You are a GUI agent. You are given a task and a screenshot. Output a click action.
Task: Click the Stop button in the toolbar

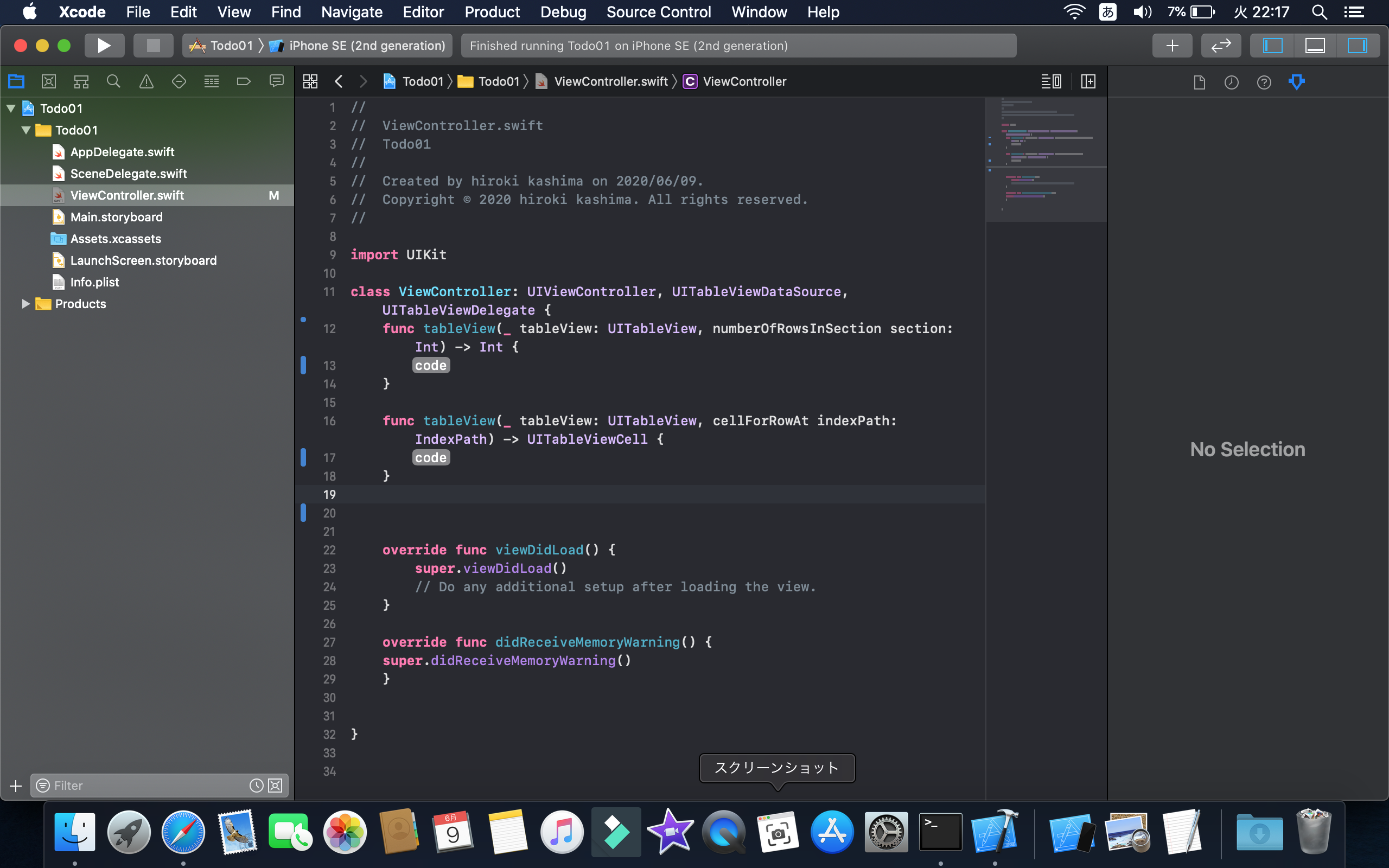(x=152, y=46)
